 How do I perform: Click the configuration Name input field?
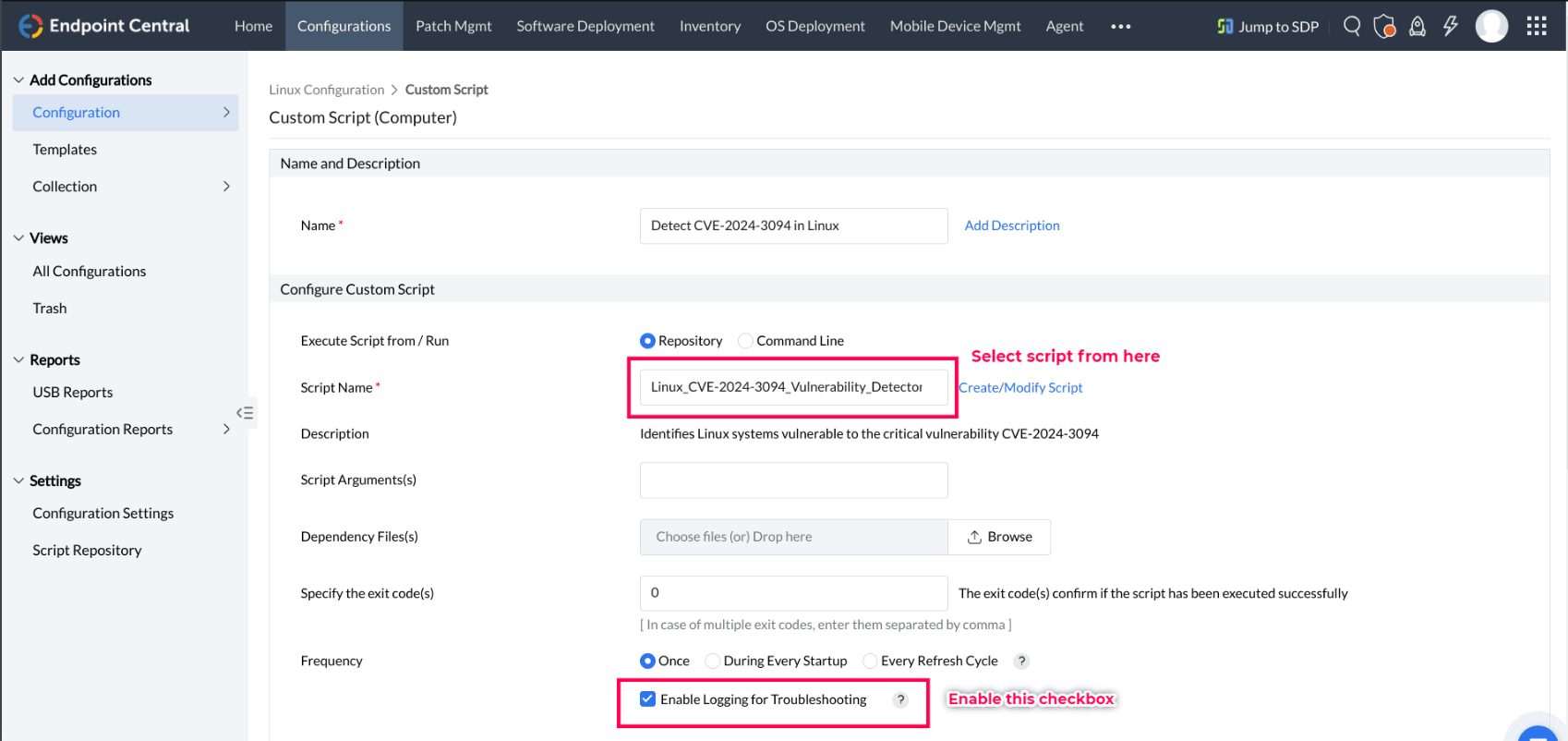point(794,226)
